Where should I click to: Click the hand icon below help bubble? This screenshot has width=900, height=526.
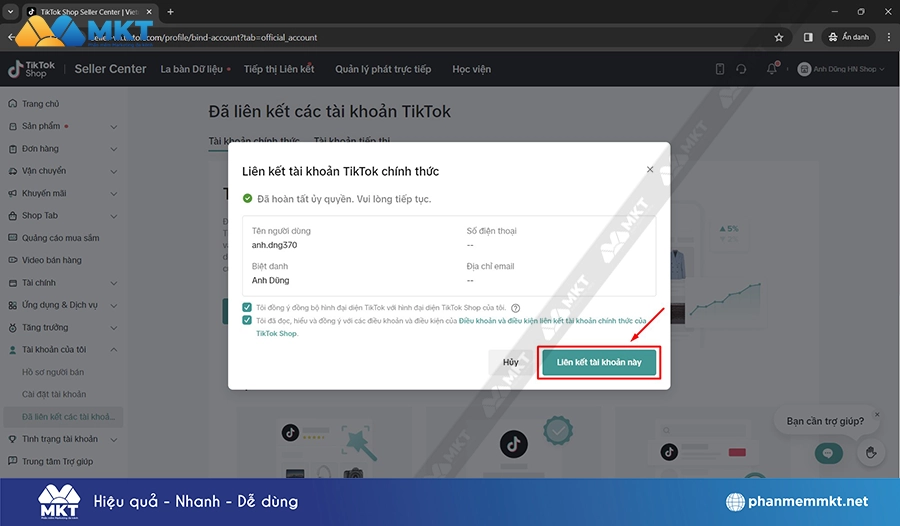point(870,453)
